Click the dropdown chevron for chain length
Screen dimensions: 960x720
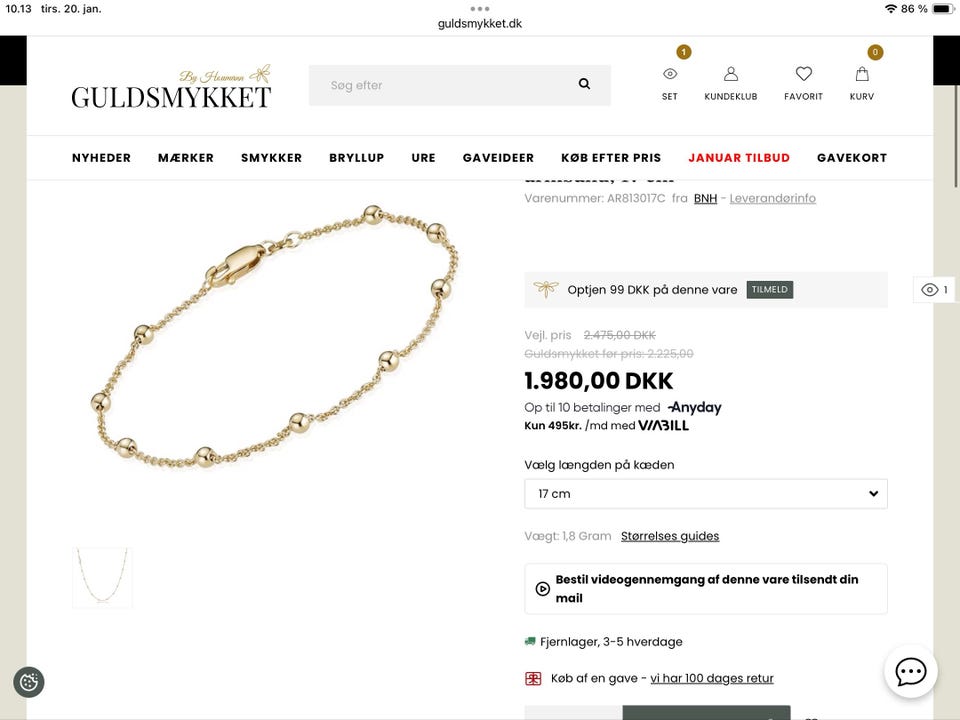coord(874,493)
